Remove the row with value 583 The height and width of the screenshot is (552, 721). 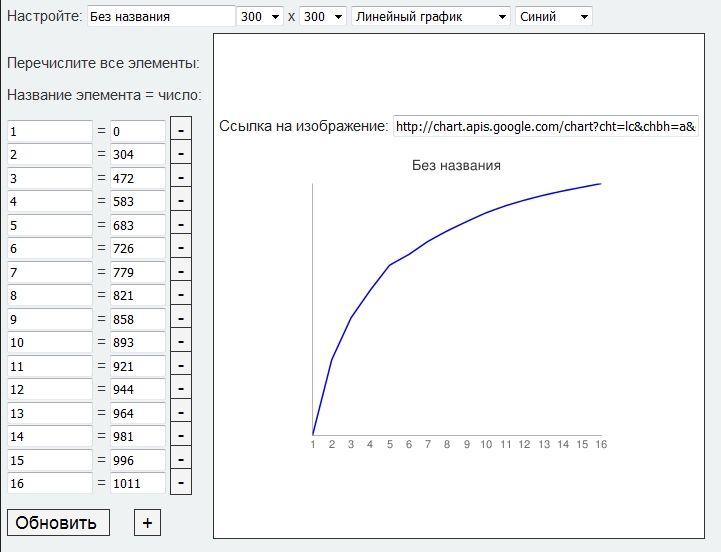point(181,201)
